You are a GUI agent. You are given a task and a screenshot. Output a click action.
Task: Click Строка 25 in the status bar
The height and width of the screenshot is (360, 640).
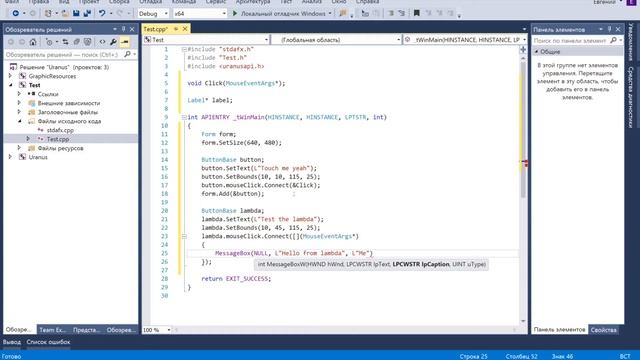pos(473,356)
